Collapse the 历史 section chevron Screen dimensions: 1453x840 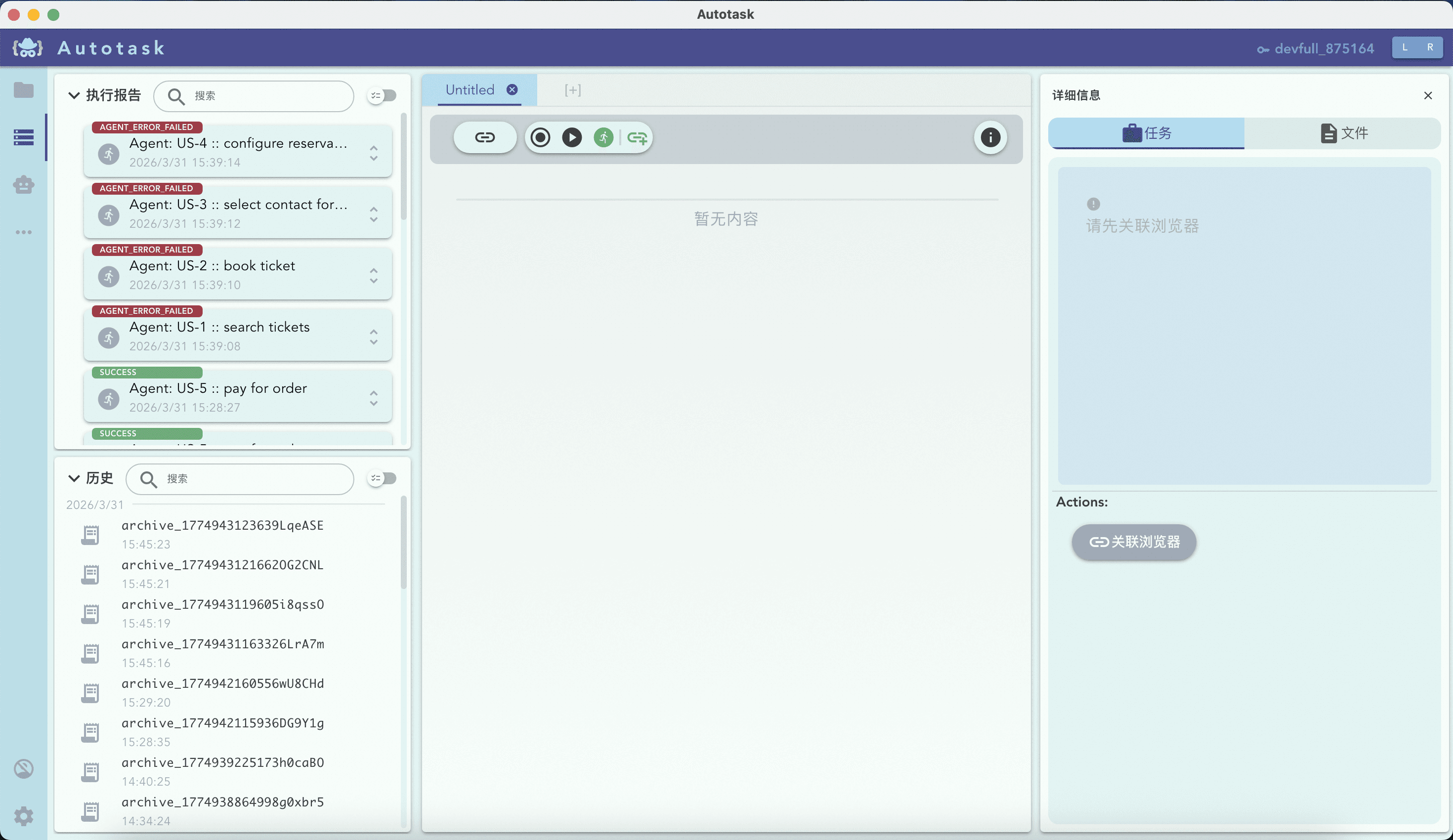coord(74,478)
